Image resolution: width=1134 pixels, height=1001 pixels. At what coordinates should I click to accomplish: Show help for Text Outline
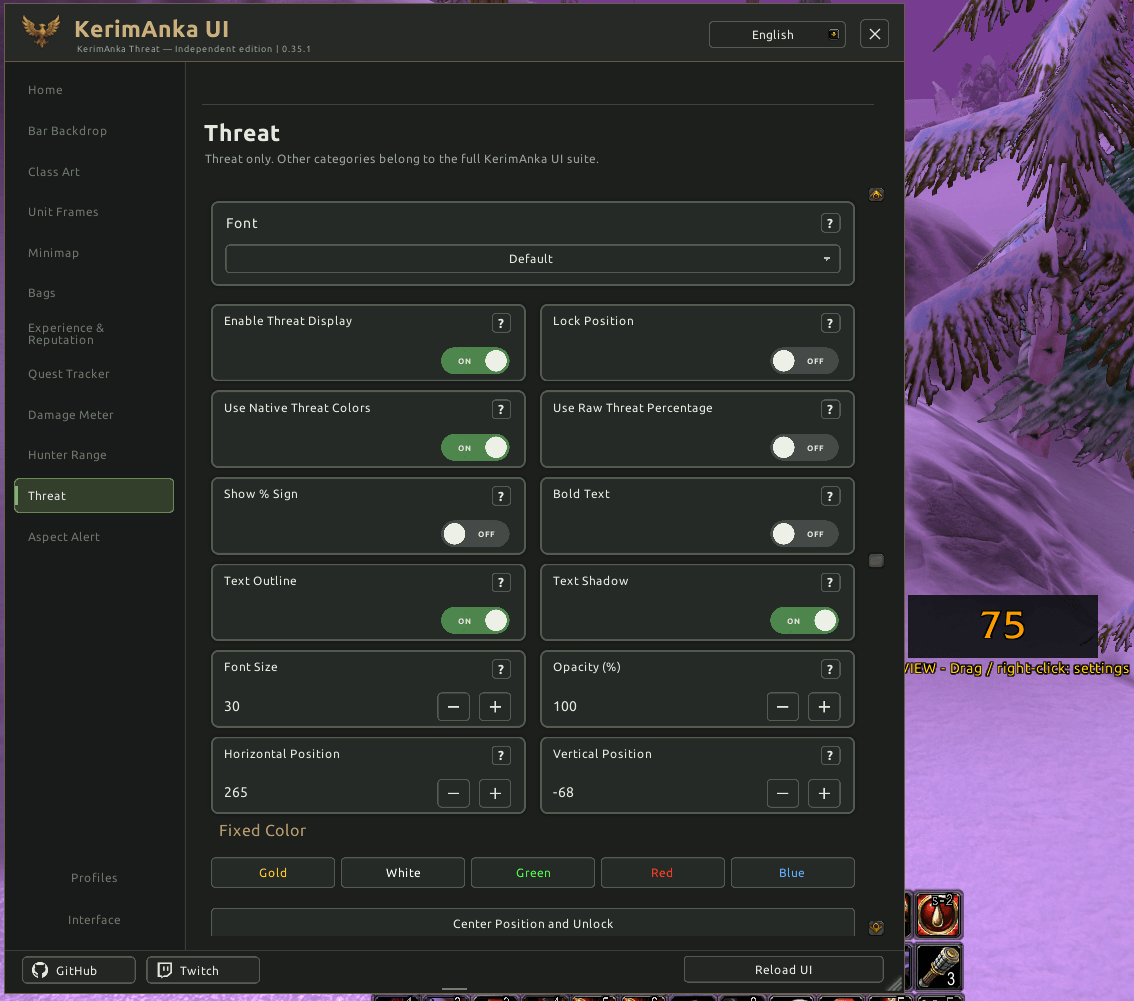(500, 582)
